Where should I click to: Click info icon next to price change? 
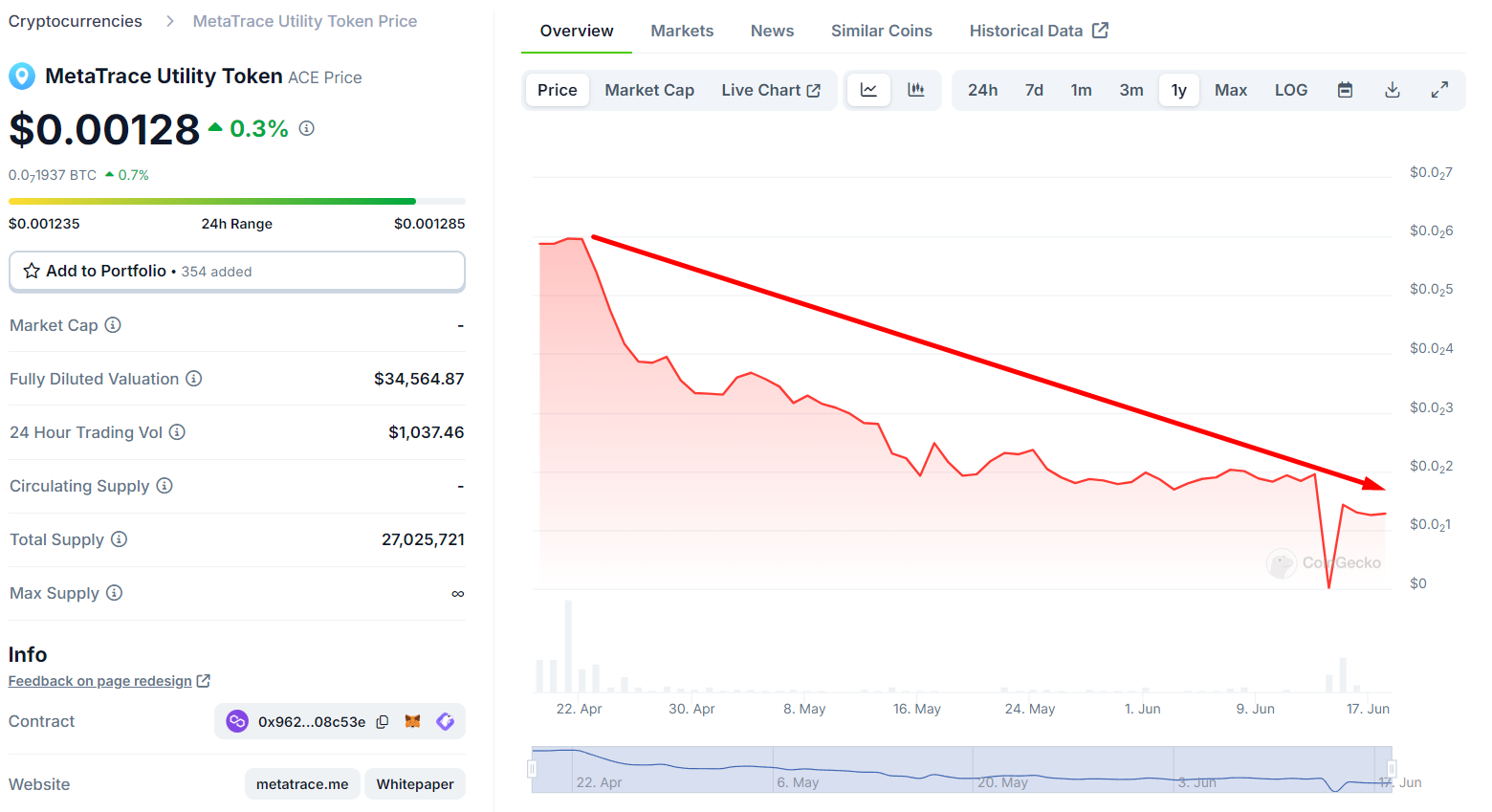(x=307, y=128)
